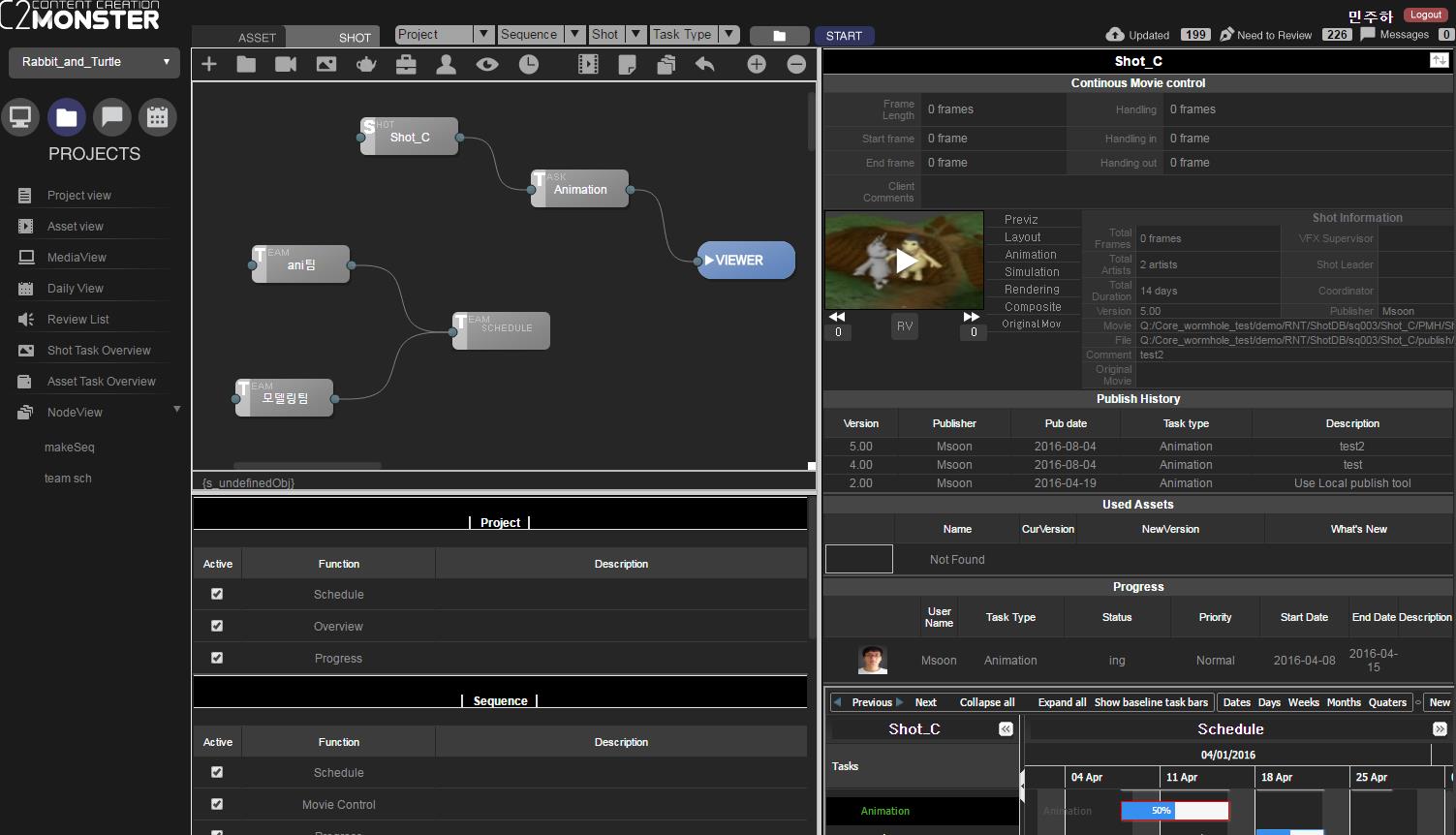
Task: Click the Composite stage label
Action: [x=1033, y=307]
